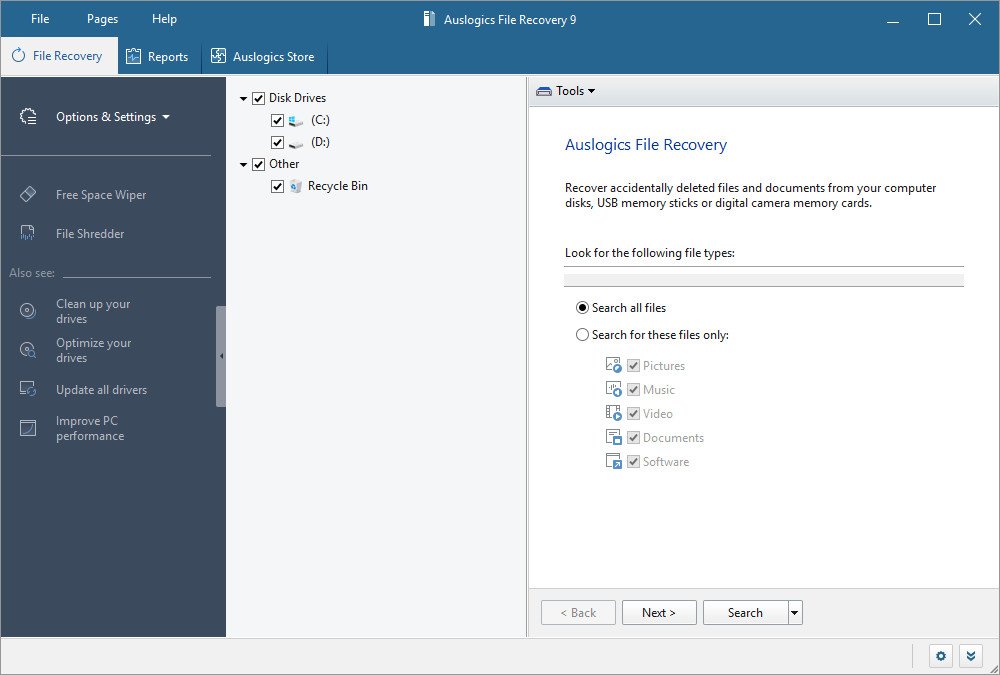This screenshot has width=1000, height=675.
Task: Select the Free Space Wiper tool
Action: point(99,194)
